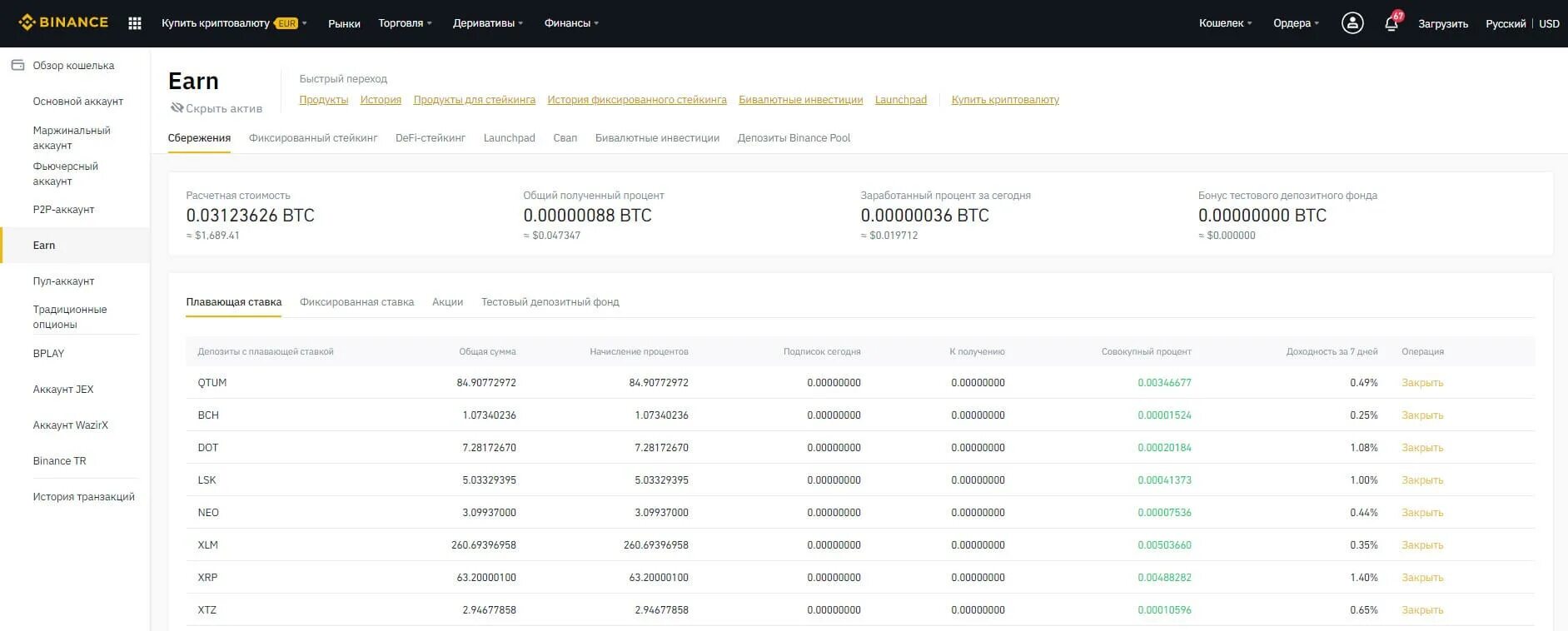Open Основной аккаунт in sidebar
The image size is (1568, 631).
pos(78,102)
